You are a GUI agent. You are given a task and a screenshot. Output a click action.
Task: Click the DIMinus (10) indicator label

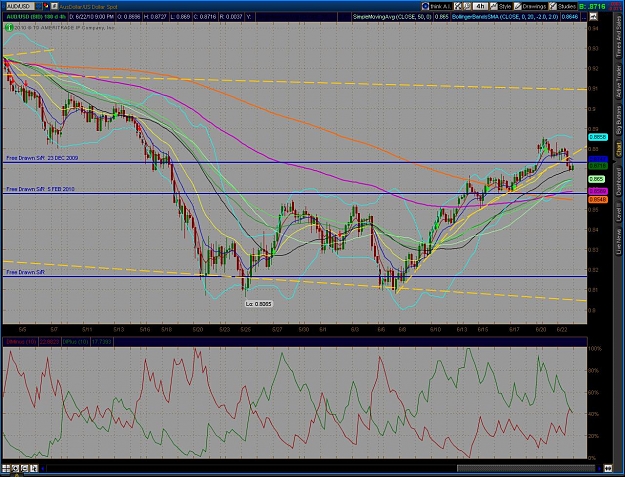(x=21, y=342)
